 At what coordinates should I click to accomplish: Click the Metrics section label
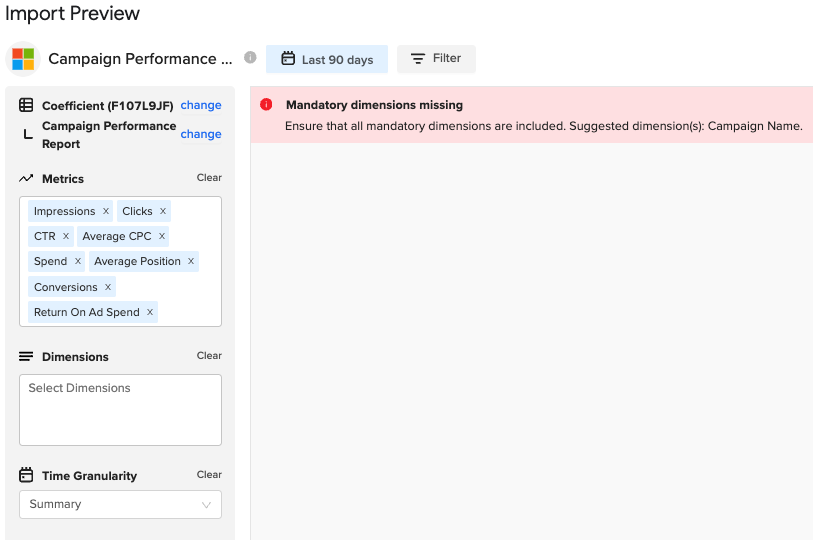click(63, 179)
